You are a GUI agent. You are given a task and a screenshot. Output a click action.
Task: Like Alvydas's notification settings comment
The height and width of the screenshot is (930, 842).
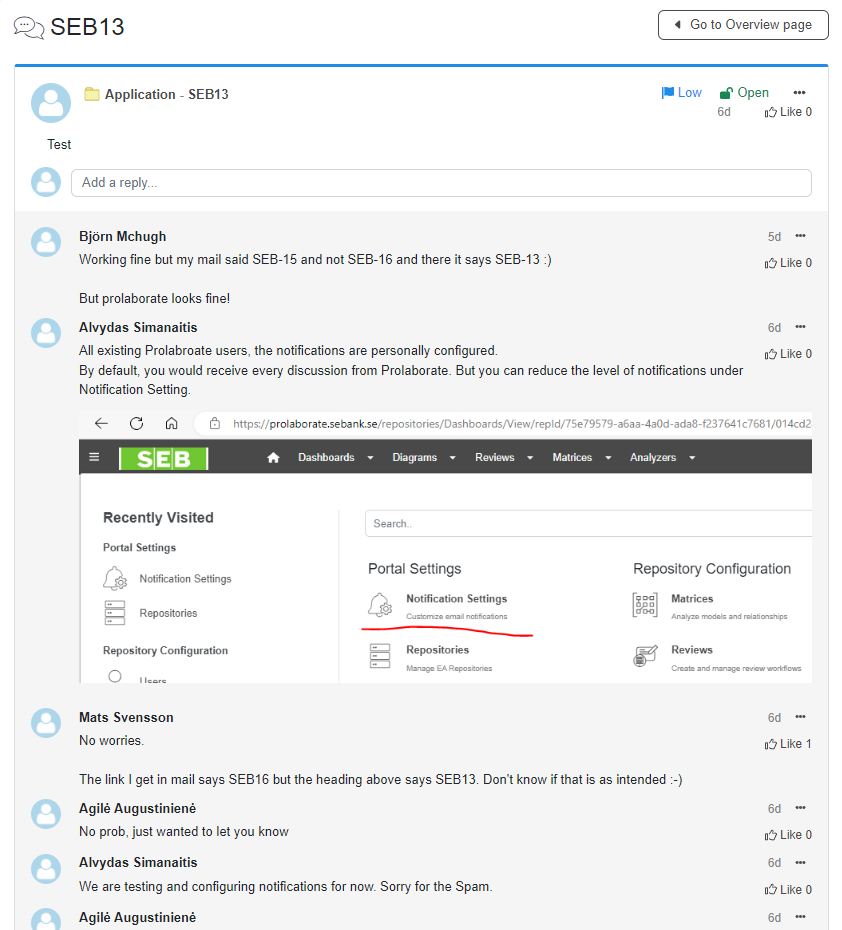(x=788, y=354)
